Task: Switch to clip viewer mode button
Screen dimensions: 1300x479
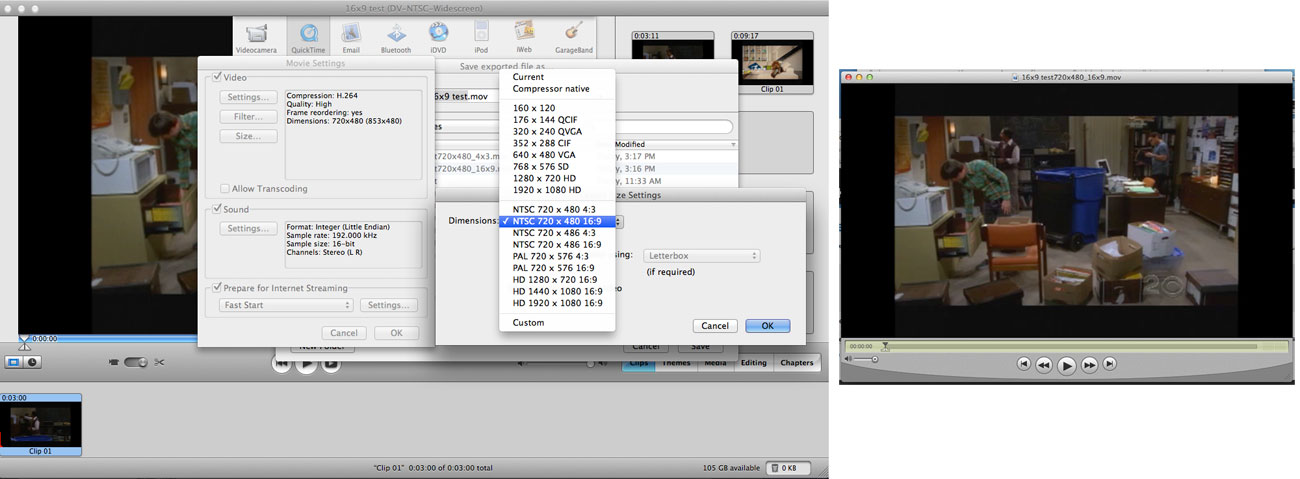Action: click(x=14, y=362)
